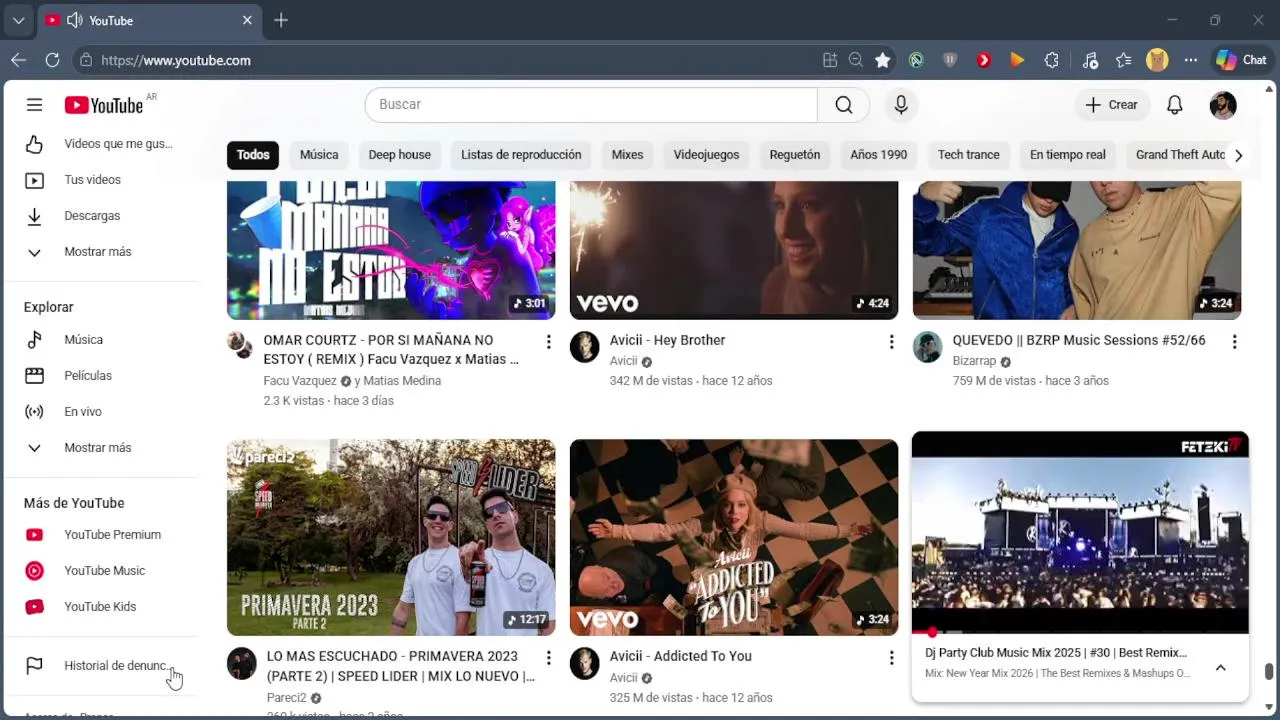This screenshot has height=720, width=1280.
Task: Open Música in Explorar section
Action: (100, 340)
